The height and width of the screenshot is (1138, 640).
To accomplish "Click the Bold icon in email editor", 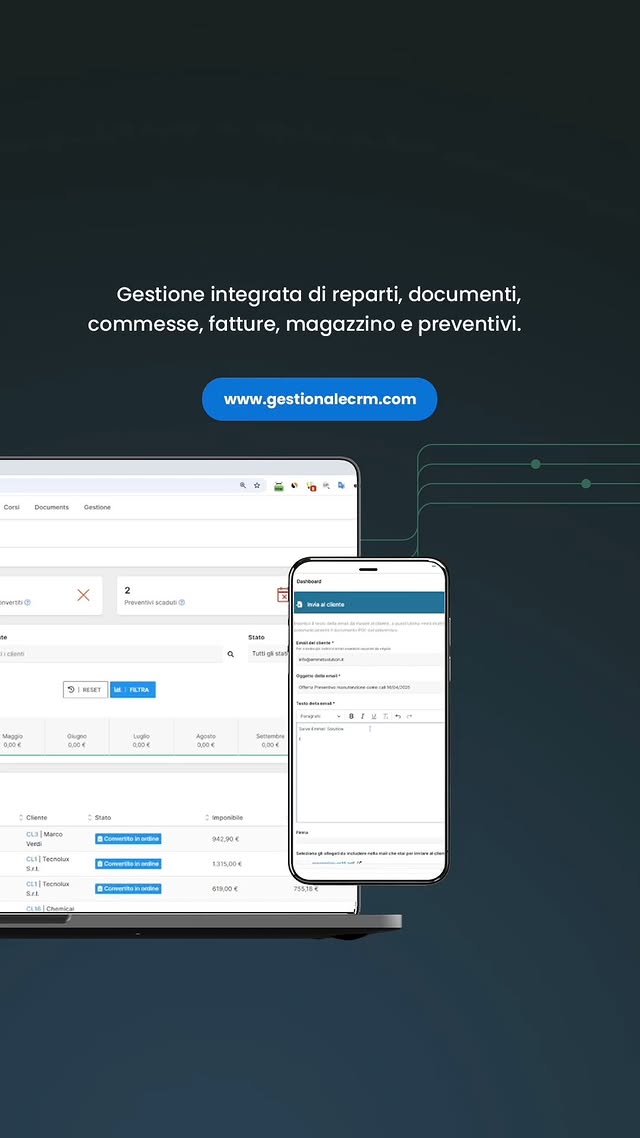I will [351, 716].
